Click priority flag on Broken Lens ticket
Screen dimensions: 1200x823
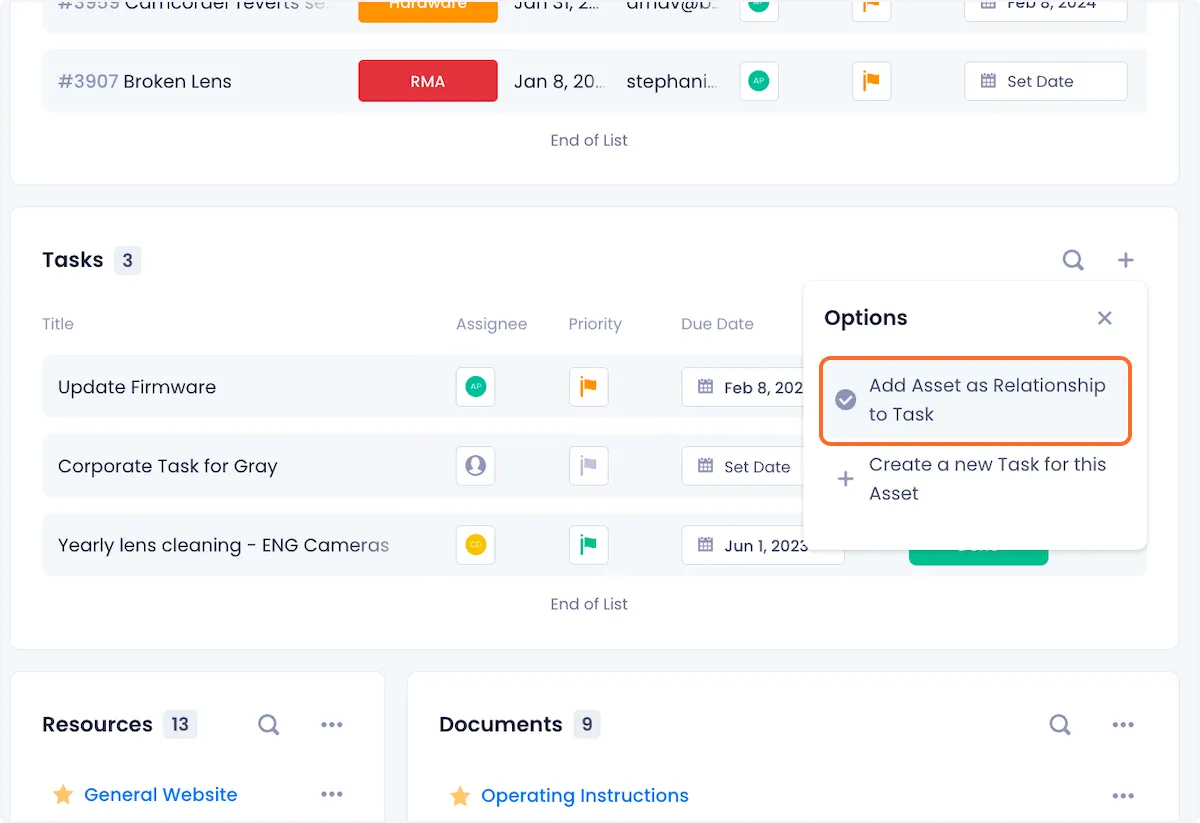point(871,81)
